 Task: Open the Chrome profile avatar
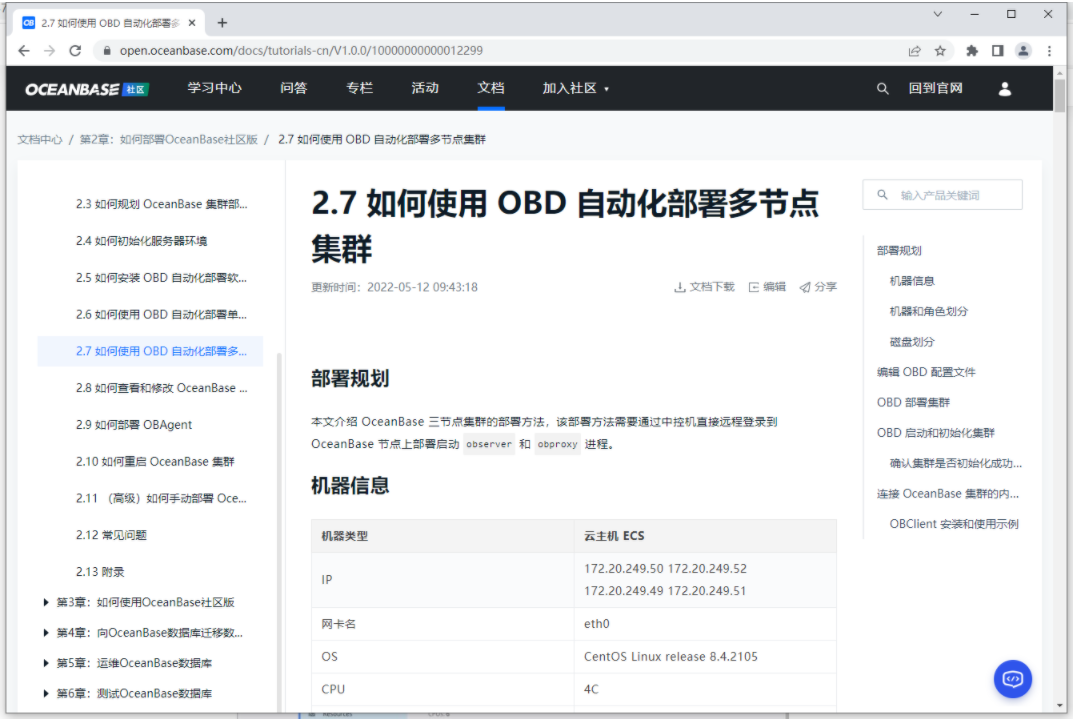(x=1023, y=51)
